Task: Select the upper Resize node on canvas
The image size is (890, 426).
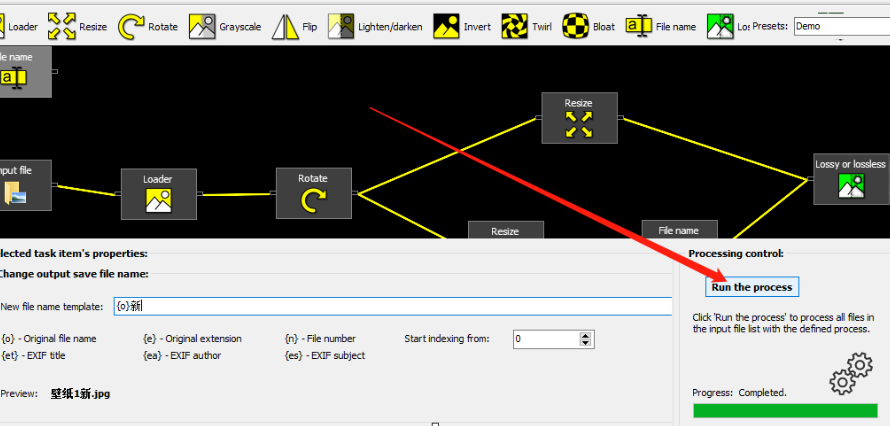Action: [x=579, y=118]
